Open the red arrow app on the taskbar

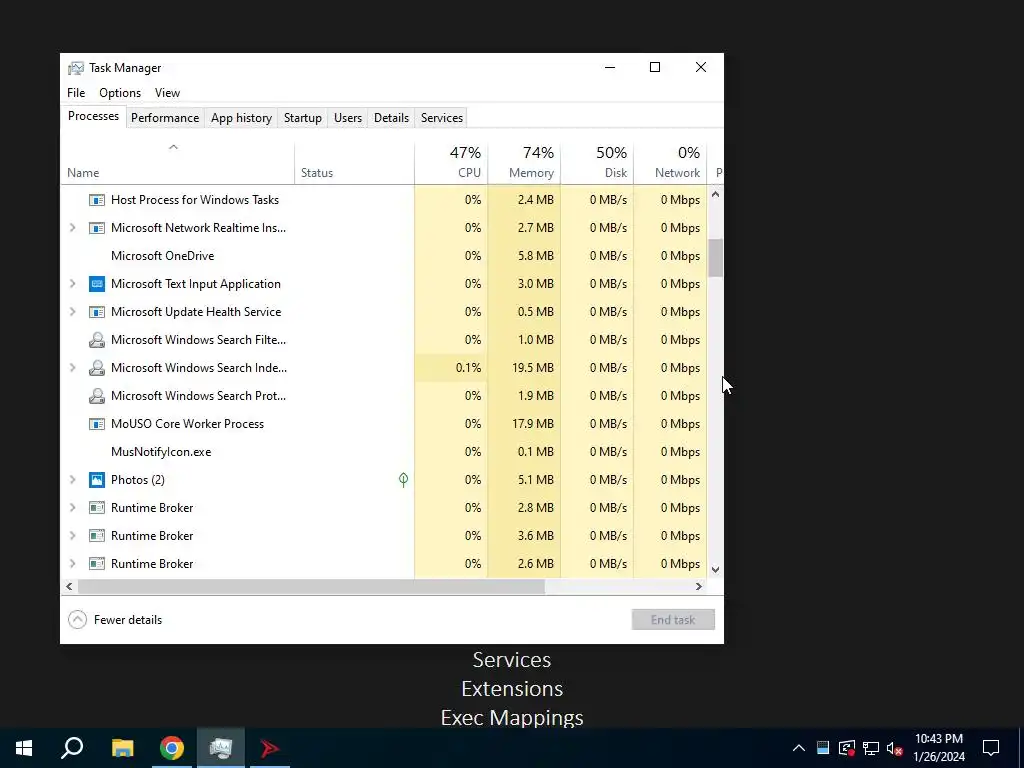coord(270,748)
